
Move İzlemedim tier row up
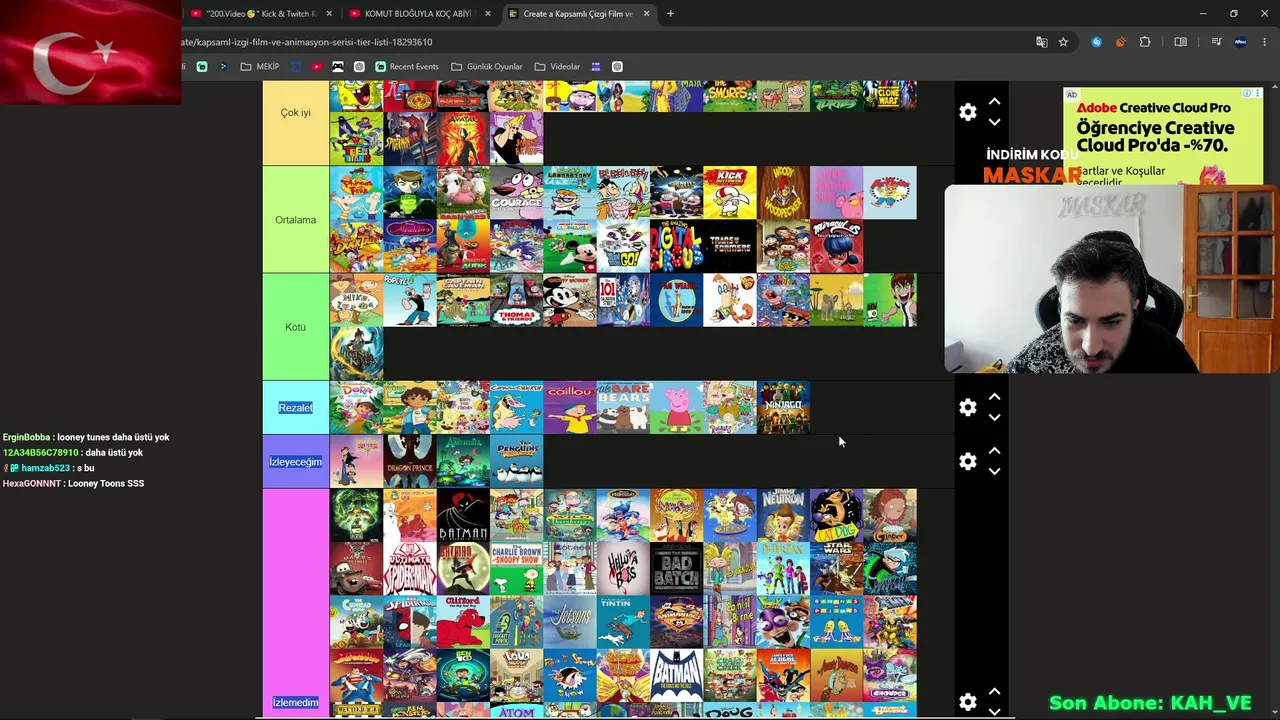(x=994, y=692)
